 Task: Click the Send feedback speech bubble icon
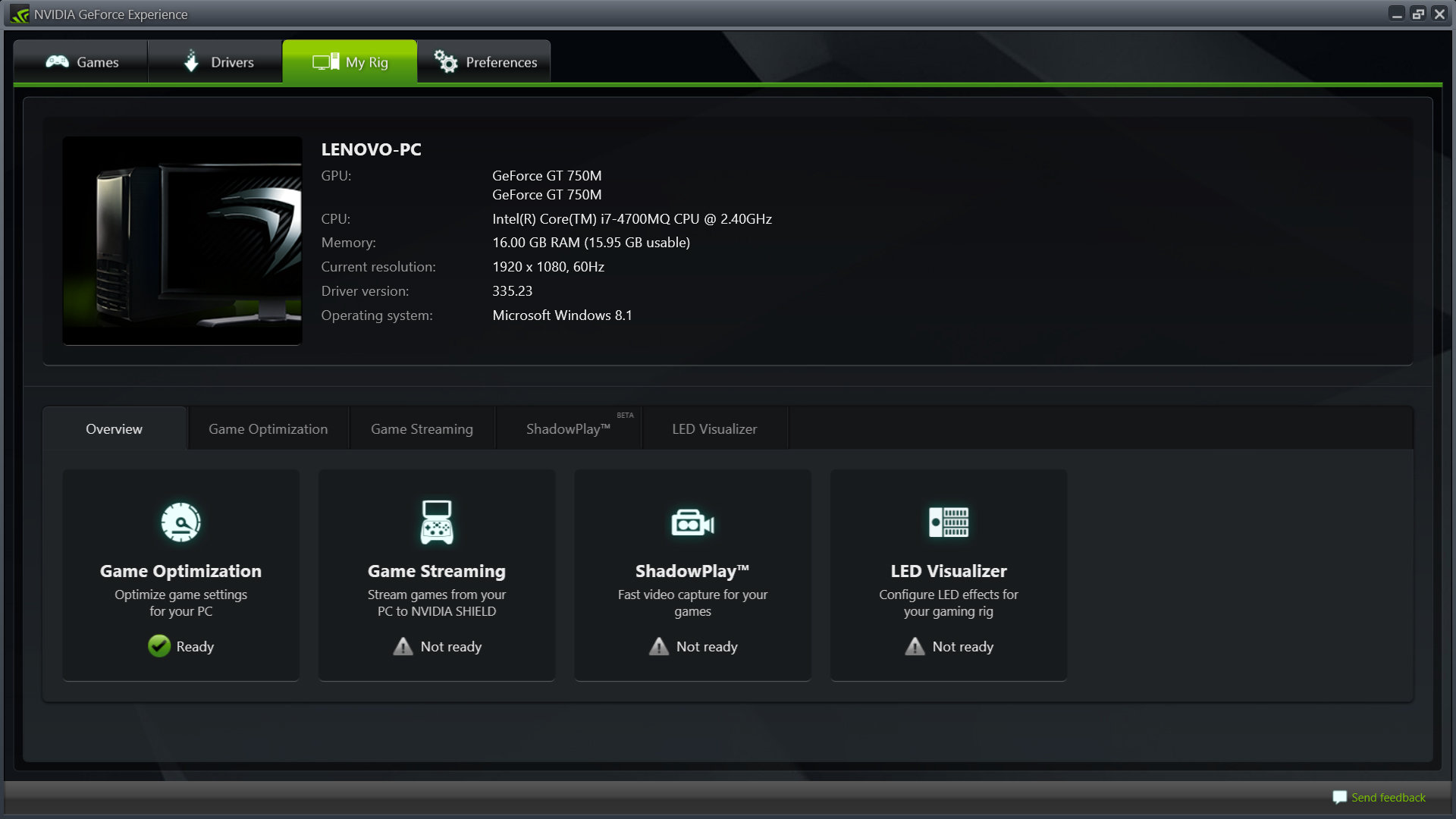point(1339,797)
